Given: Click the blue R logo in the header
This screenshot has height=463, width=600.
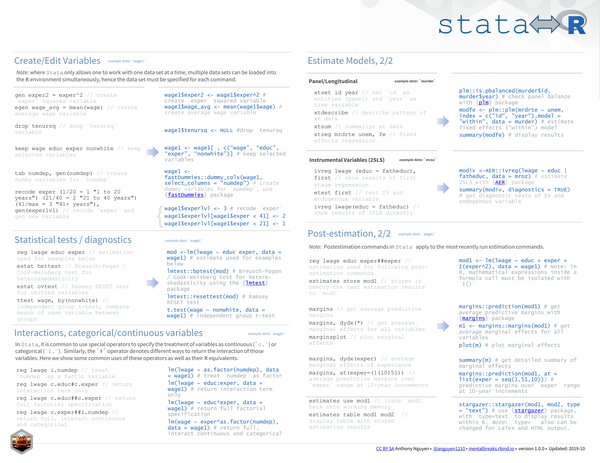Looking at the screenshot, I should (576, 26).
